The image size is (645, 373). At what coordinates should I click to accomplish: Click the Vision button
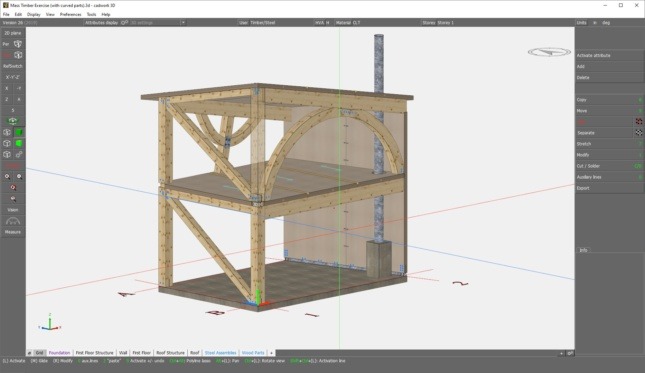[13, 210]
